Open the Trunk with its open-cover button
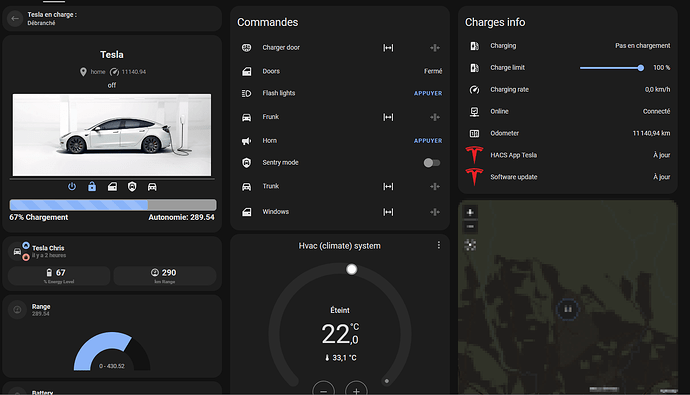 click(x=388, y=187)
